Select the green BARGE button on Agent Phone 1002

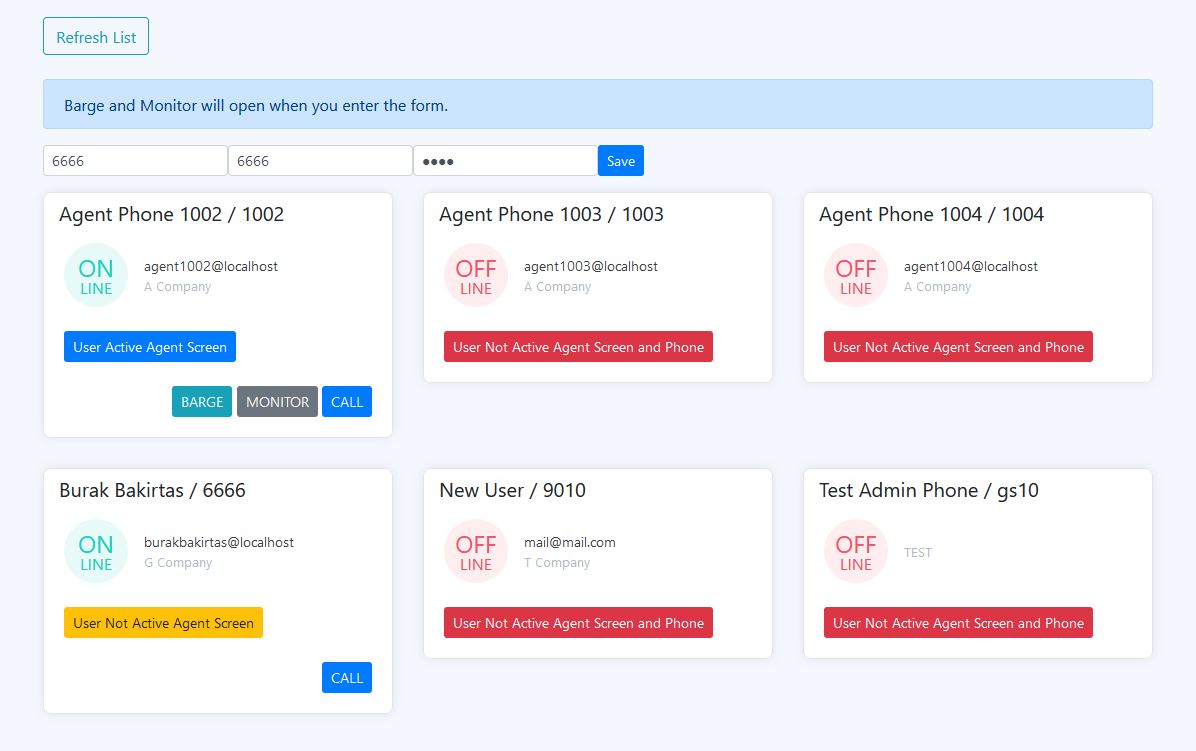coord(201,401)
